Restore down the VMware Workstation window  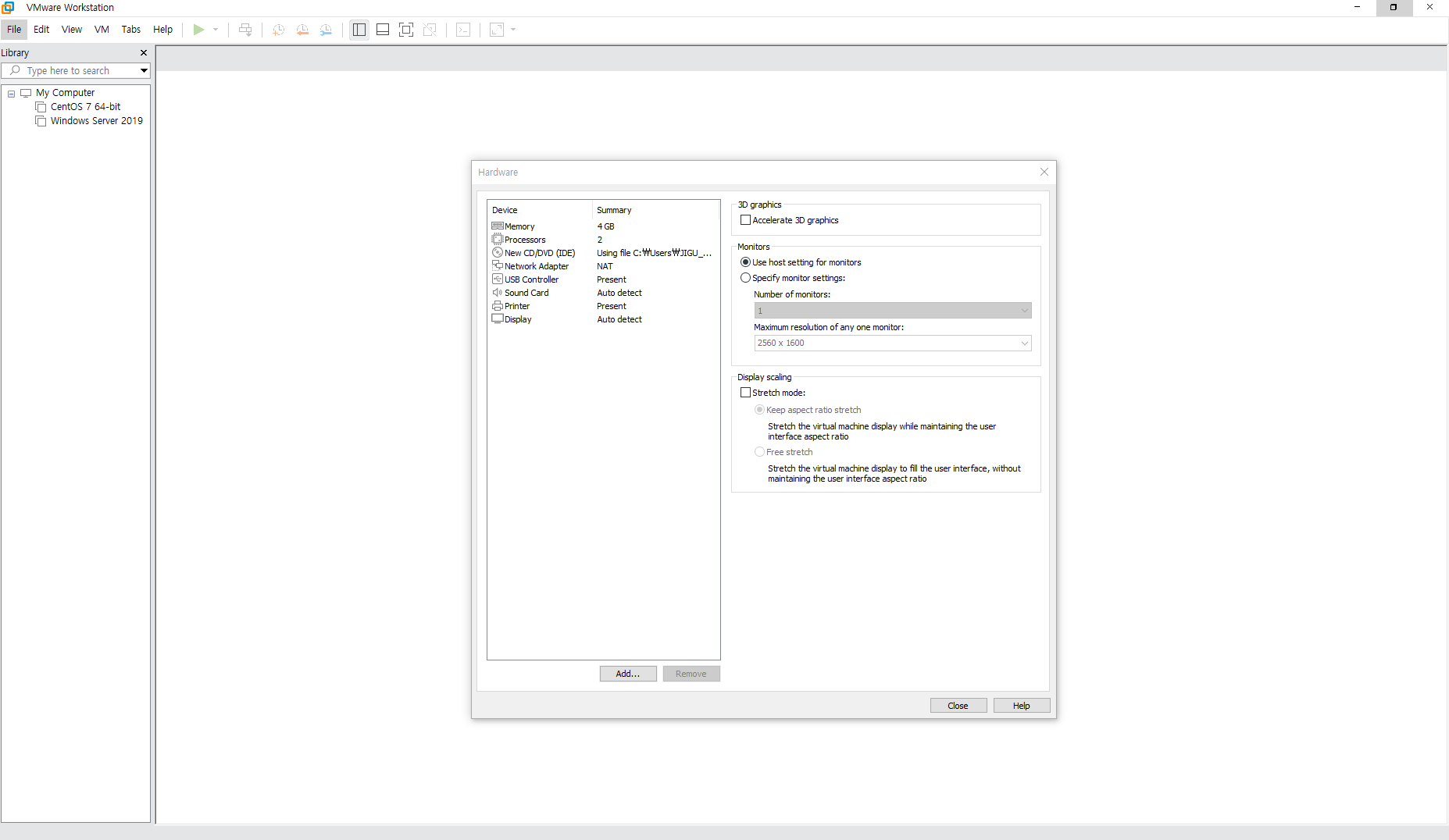1394,7
